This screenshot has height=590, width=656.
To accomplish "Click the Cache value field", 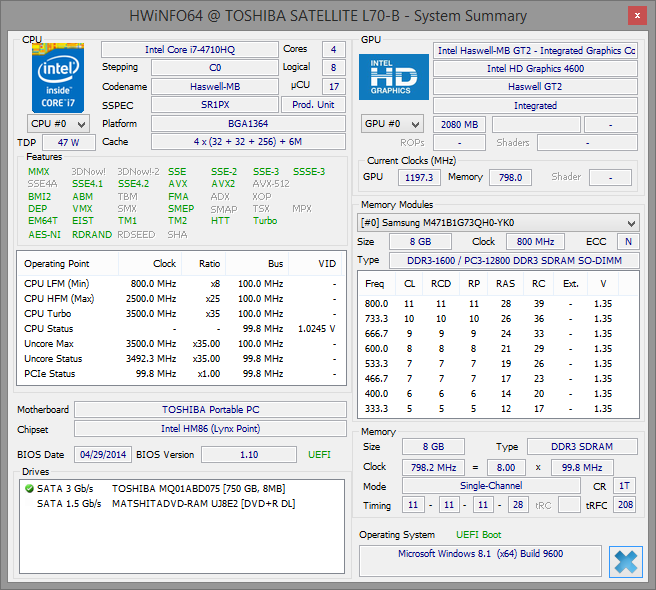I will 248,142.
